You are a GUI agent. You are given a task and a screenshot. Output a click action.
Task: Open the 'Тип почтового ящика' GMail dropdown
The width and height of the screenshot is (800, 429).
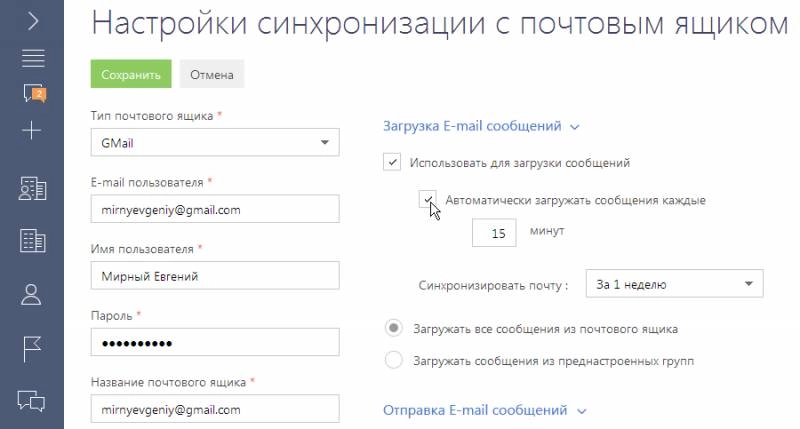215,142
